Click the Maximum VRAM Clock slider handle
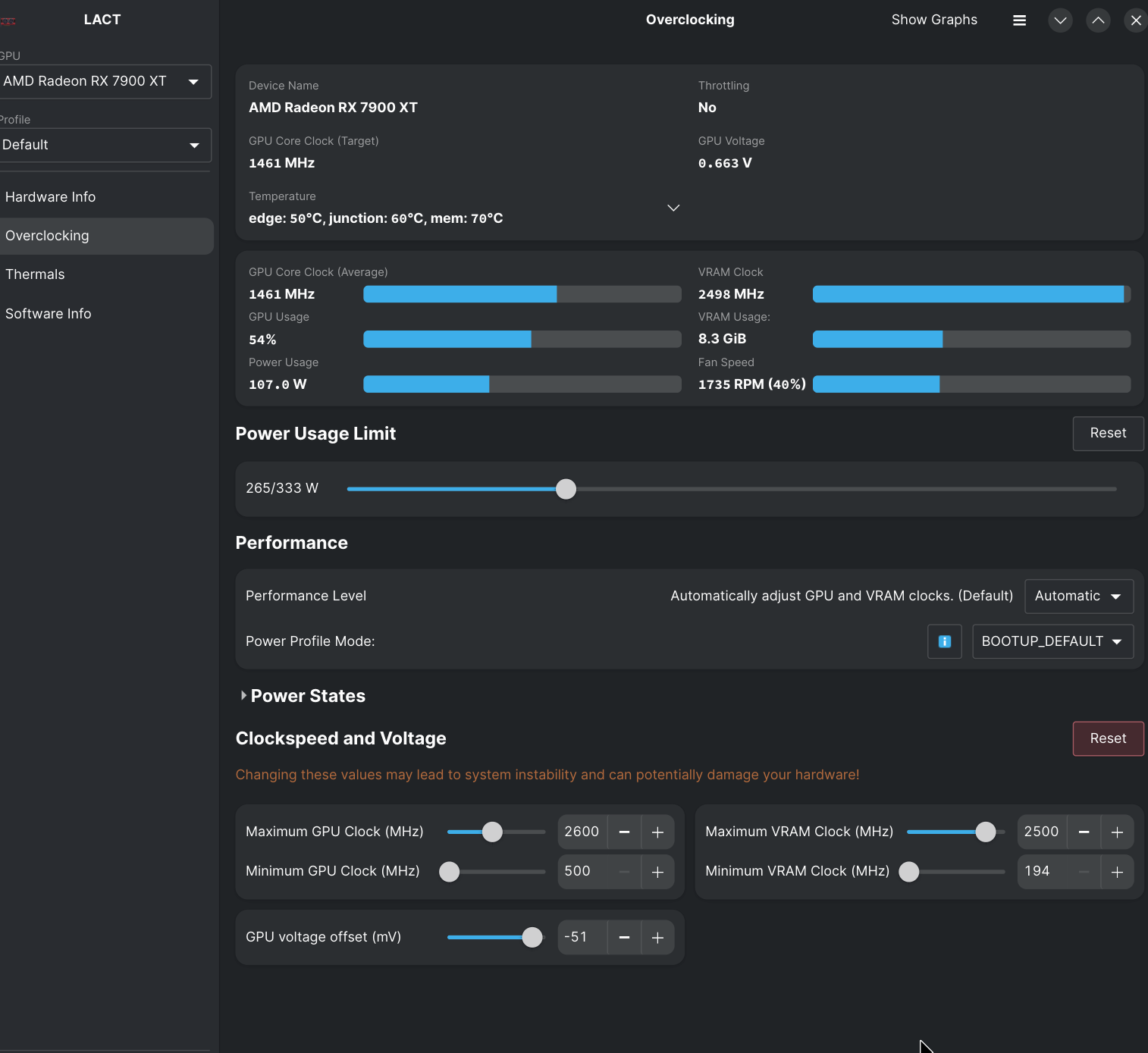The width and height of the screenshot is (1148, 1053). point(985,832)
